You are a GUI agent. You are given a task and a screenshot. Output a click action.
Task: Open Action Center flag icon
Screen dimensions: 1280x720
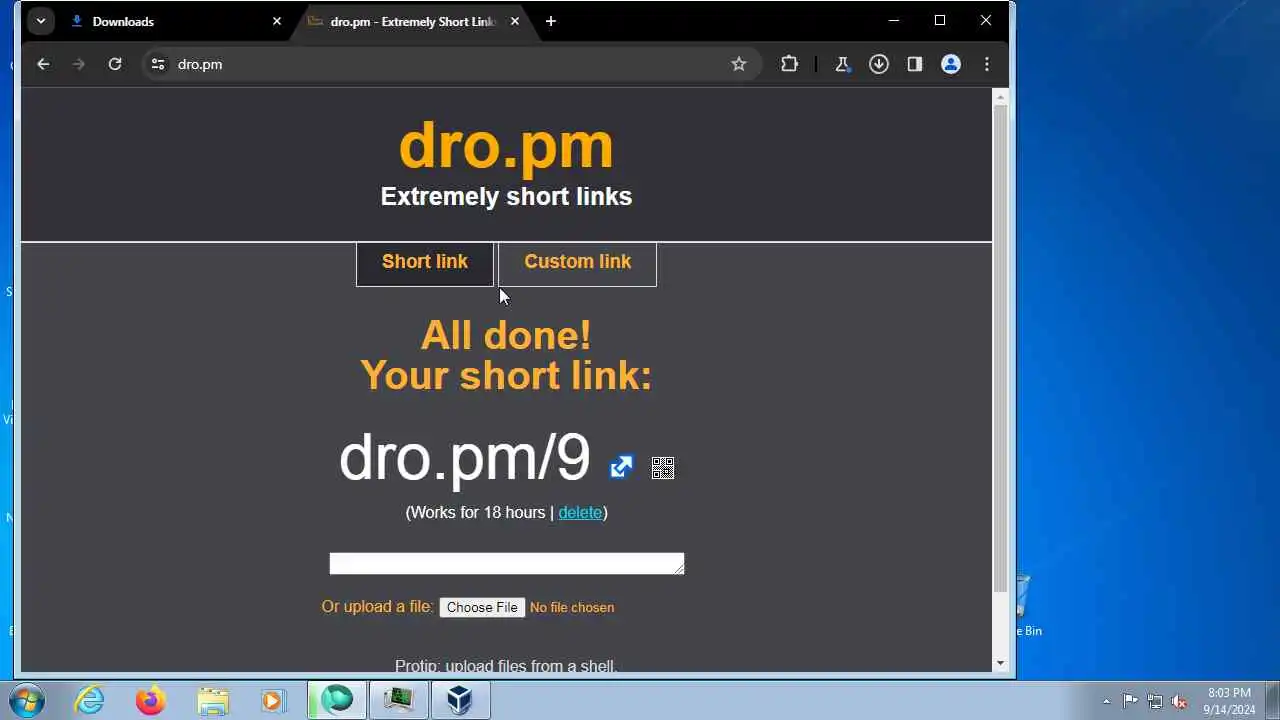click(x=1130, y=701)
